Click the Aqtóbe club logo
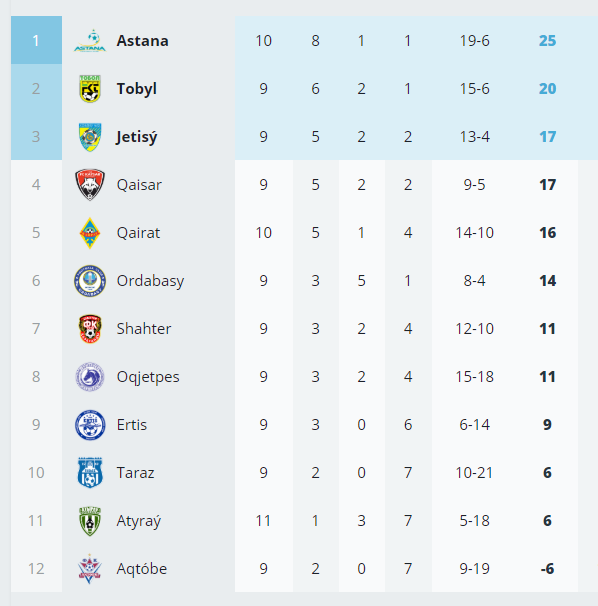Screen dimensions: 598x606 pyautogui.click(x=90, y=569)
